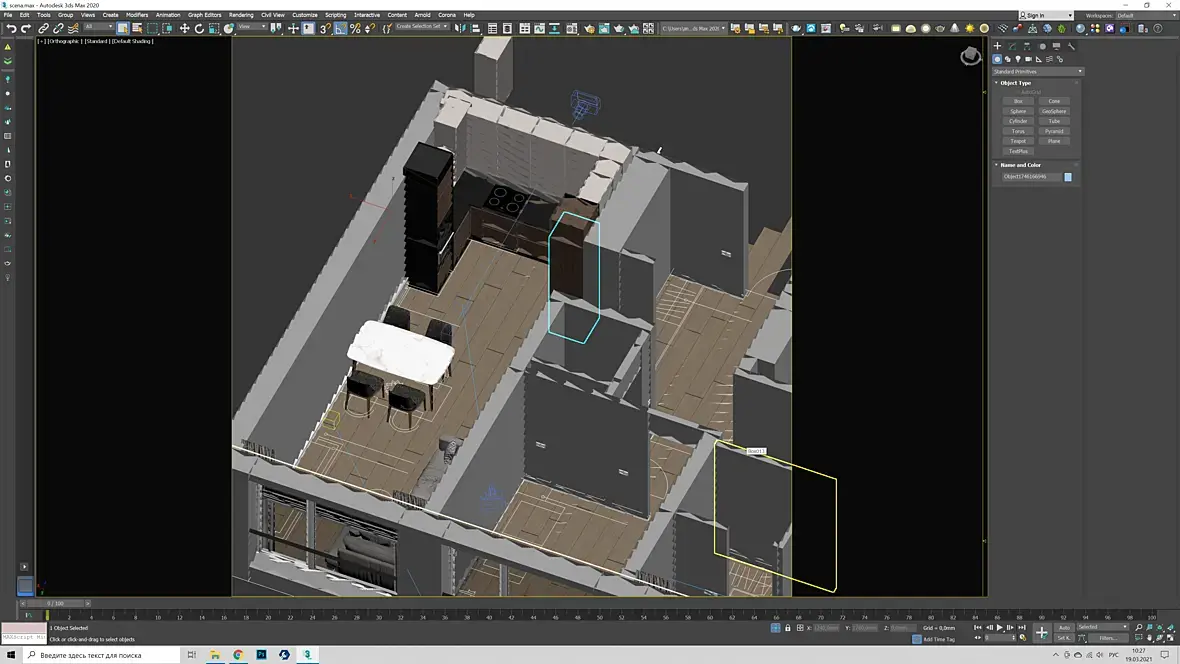Click the object color swatch beside name field
The height and width of the screenshot is (664, 1180).
(x=1068, y=177)
